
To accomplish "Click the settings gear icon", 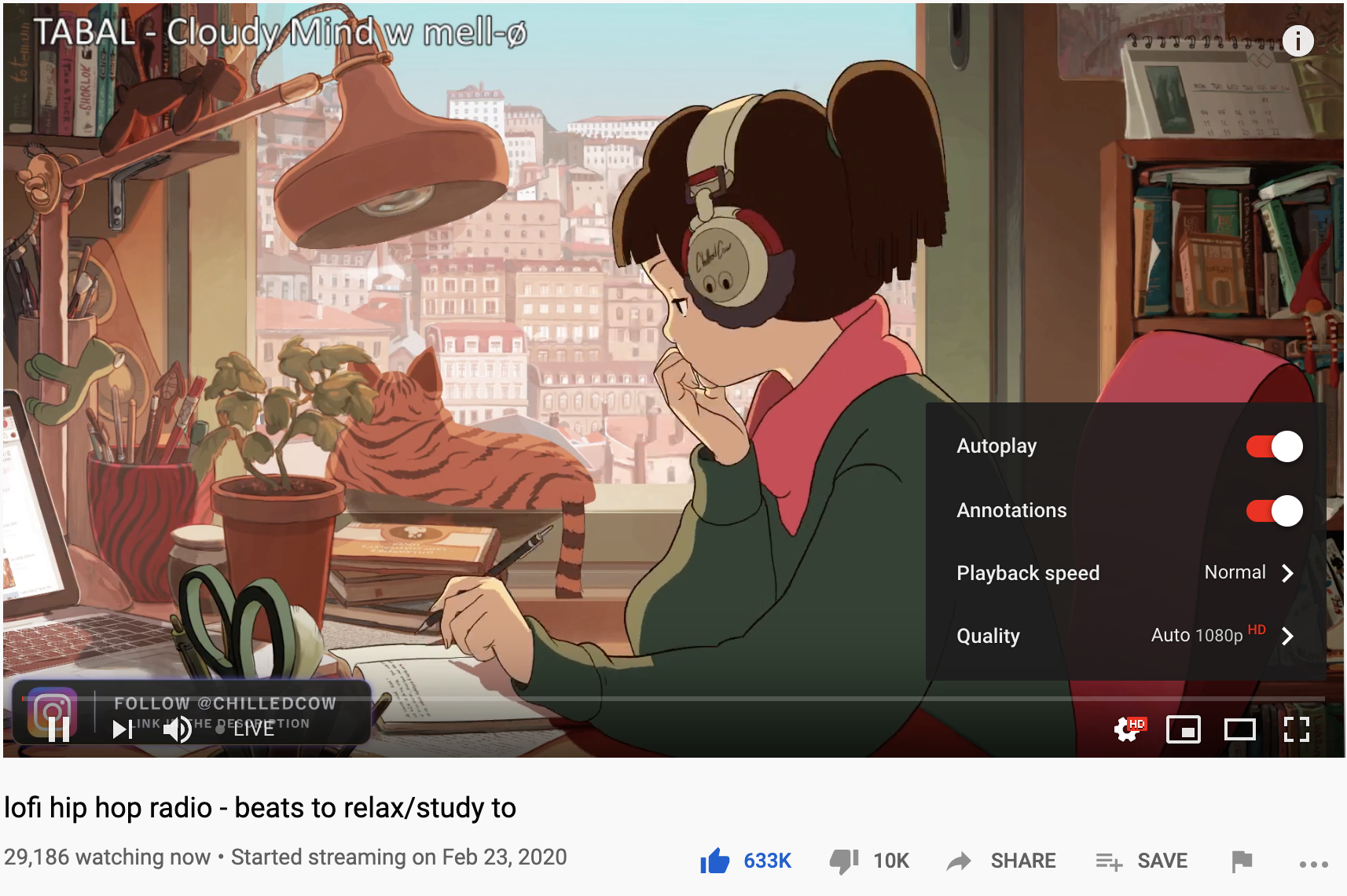I will point(1129,729).
